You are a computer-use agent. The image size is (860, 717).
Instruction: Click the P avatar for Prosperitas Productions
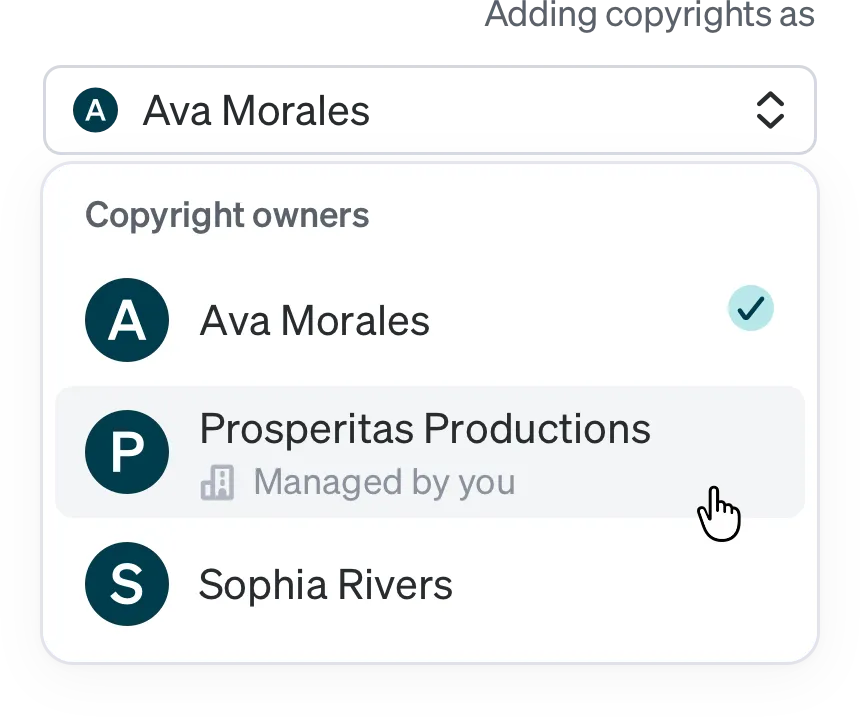pos(127,452)
